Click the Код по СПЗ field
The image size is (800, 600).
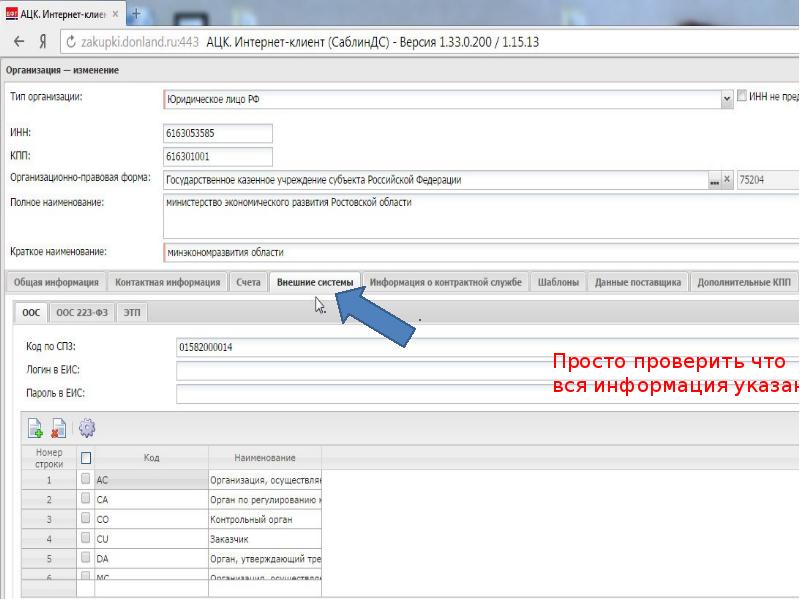[487, 347]
